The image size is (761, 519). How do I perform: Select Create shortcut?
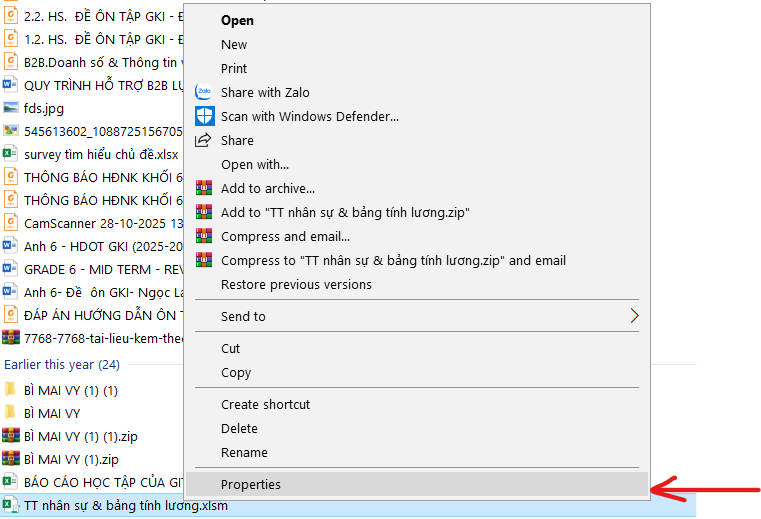coord(417,404)
